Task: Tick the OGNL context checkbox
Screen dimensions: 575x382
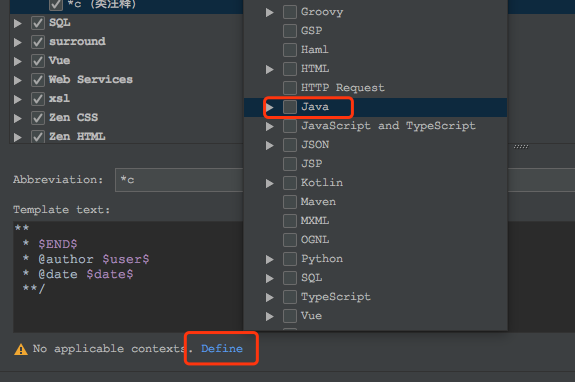Action: tap(290, 240)
